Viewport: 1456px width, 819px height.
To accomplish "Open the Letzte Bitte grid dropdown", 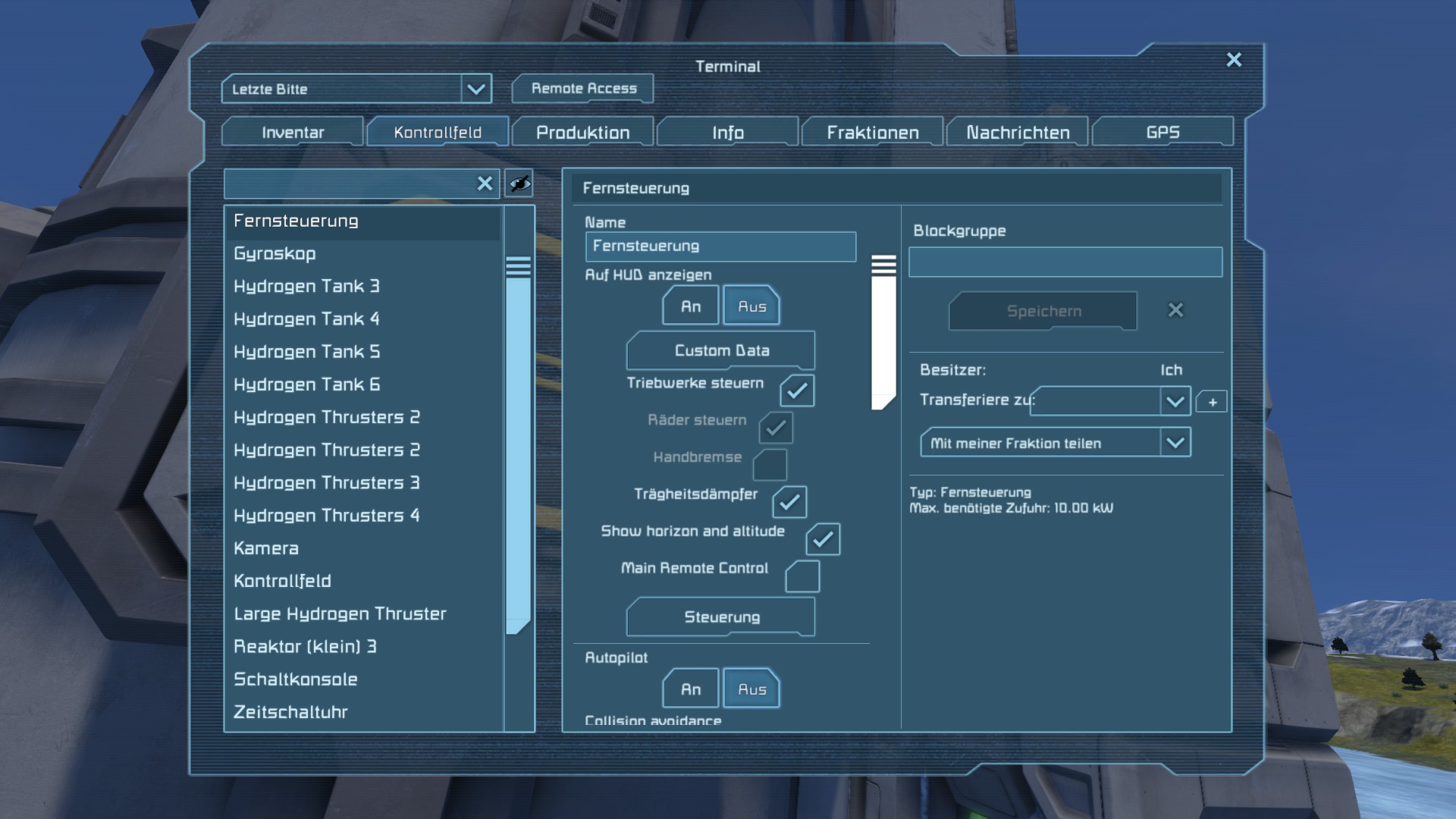I will pyautogui.click(x=475, y=89).
